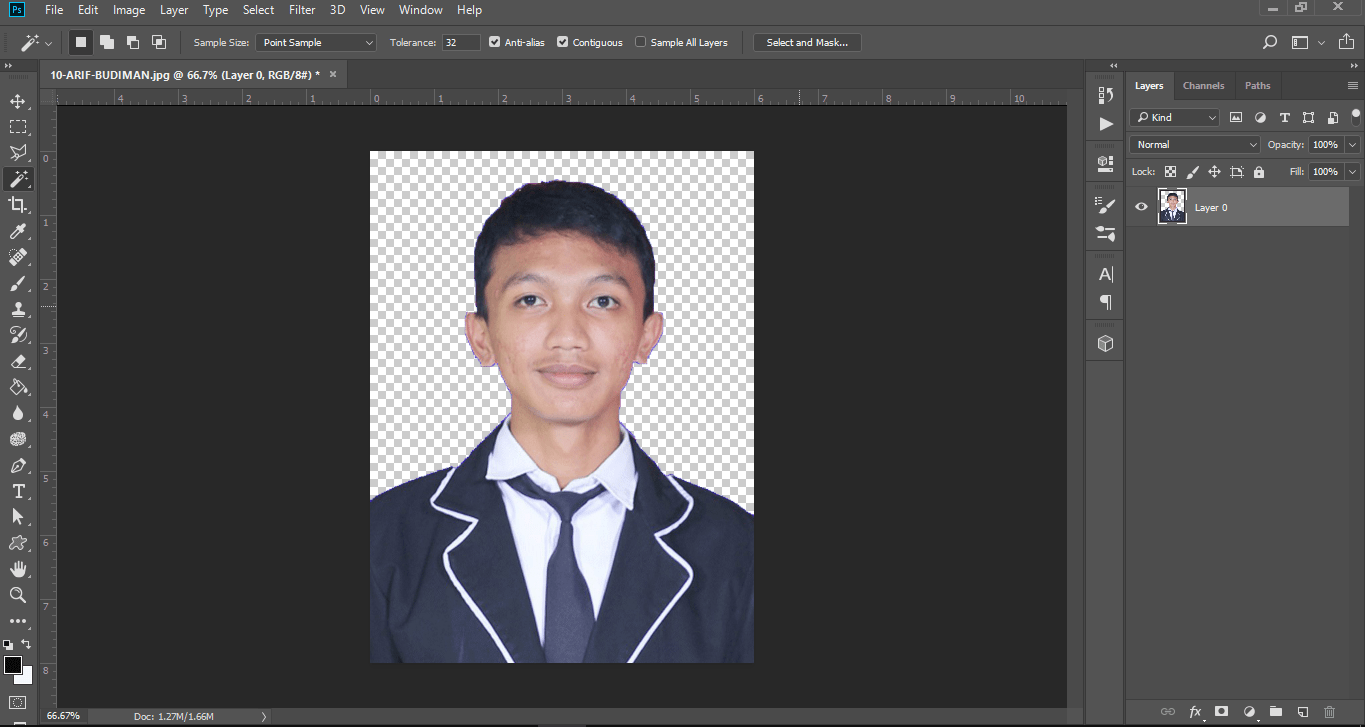The width and height of the screenshot is (1365, 727).
Task: Disable the Anti-alias option
Action: 494,42
